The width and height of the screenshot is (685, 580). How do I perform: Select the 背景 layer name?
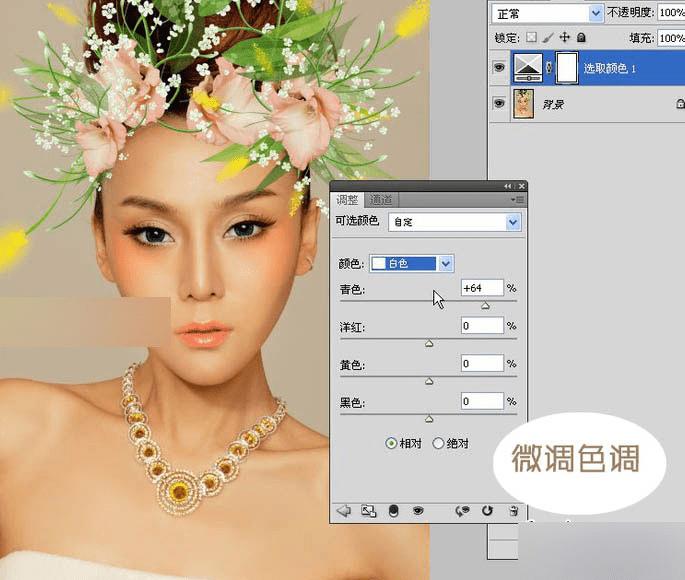coord(553,104)
